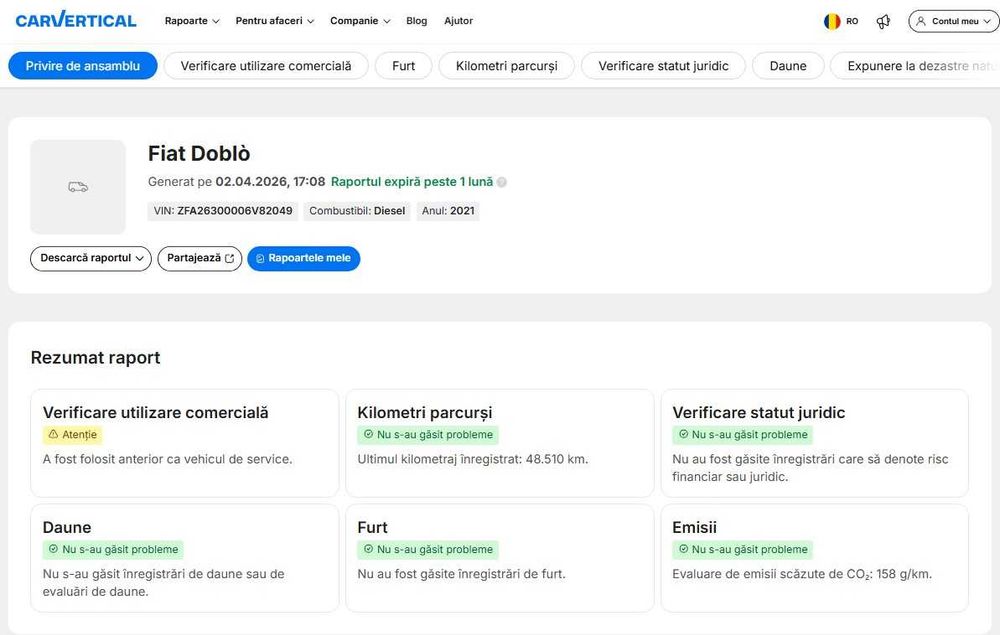Open the Daune summary card
This screenshot has height=635, width=1000.
click(x=184, y=558)
